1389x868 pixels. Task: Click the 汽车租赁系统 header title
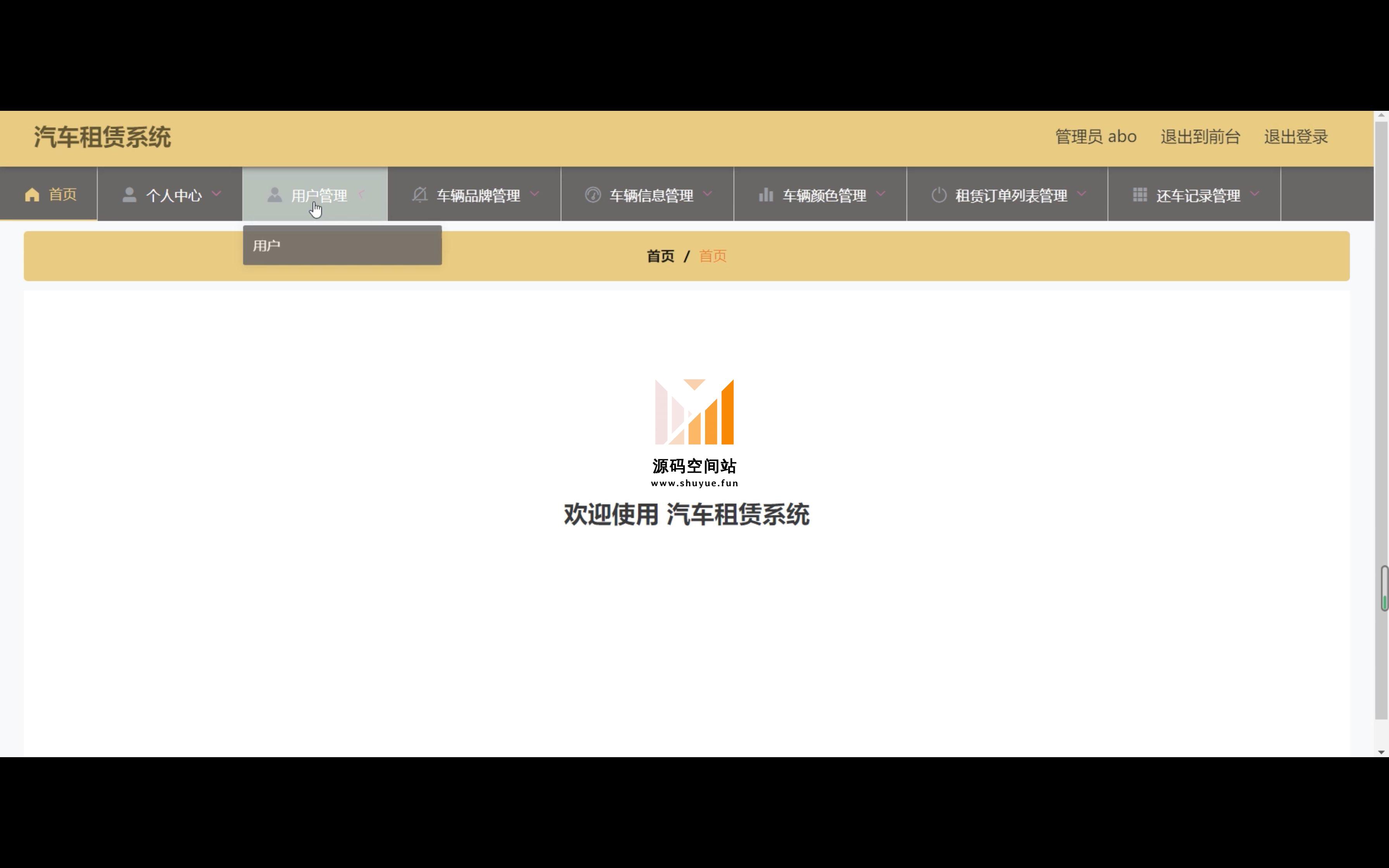pos(102,137)
